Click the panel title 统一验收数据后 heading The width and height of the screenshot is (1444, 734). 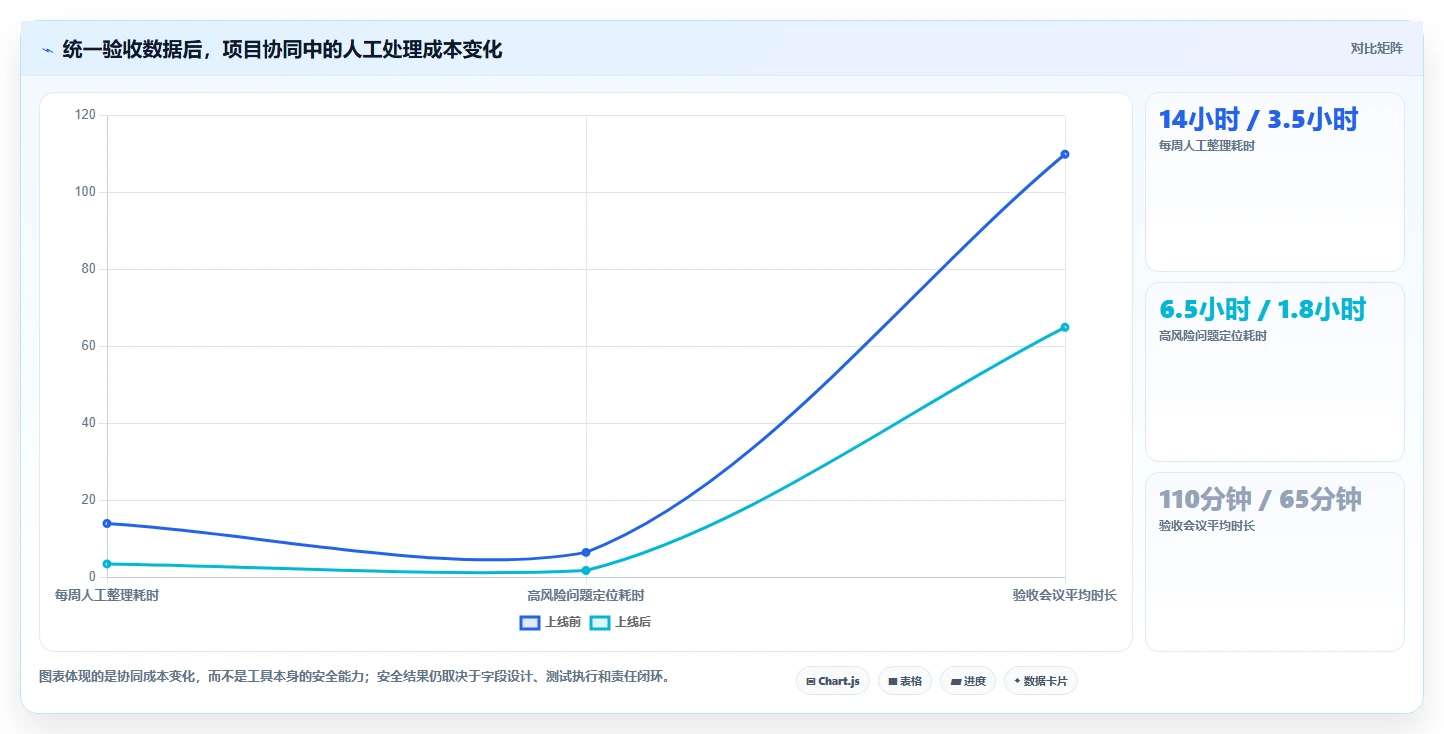click(282, 49)
